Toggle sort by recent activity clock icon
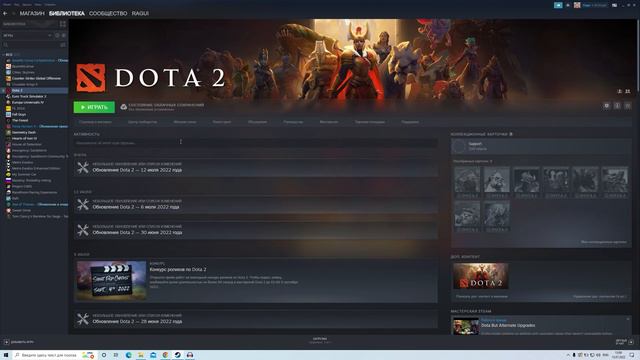The height and width of the screenshot is (360, 640). 57,36
